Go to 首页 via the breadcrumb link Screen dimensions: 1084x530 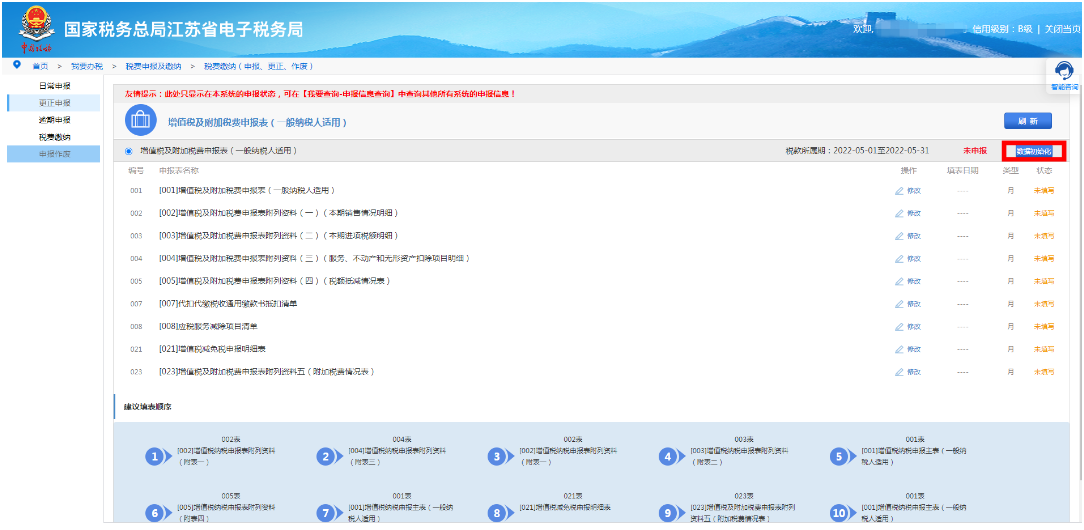[40, 66]
